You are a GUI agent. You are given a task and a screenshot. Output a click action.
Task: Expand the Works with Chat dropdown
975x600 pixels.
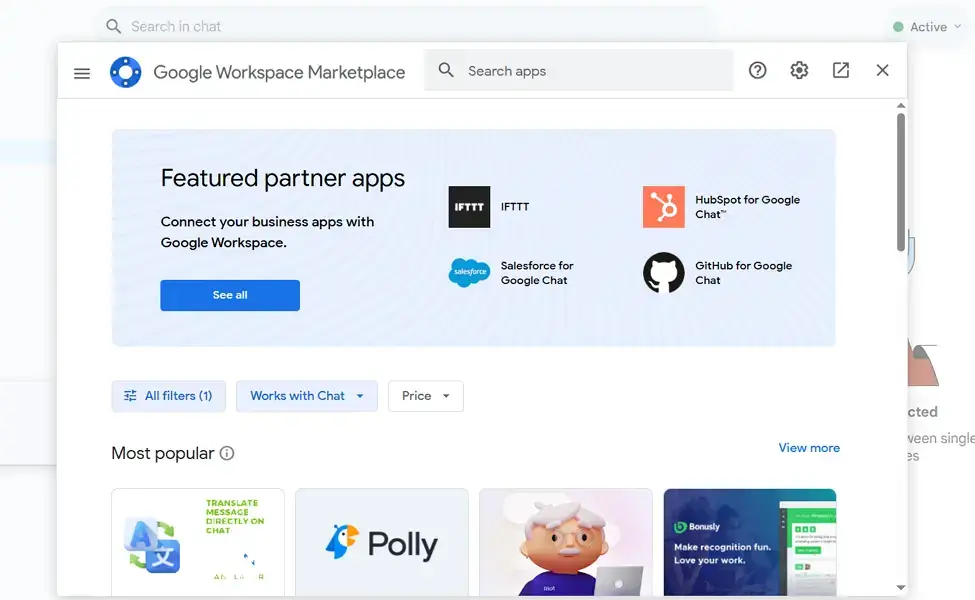[307, 396]
